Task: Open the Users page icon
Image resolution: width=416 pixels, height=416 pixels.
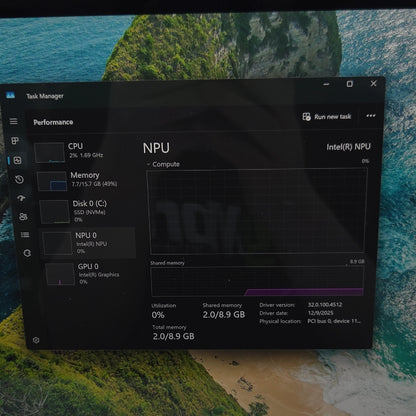Action: tap(23, 217)
